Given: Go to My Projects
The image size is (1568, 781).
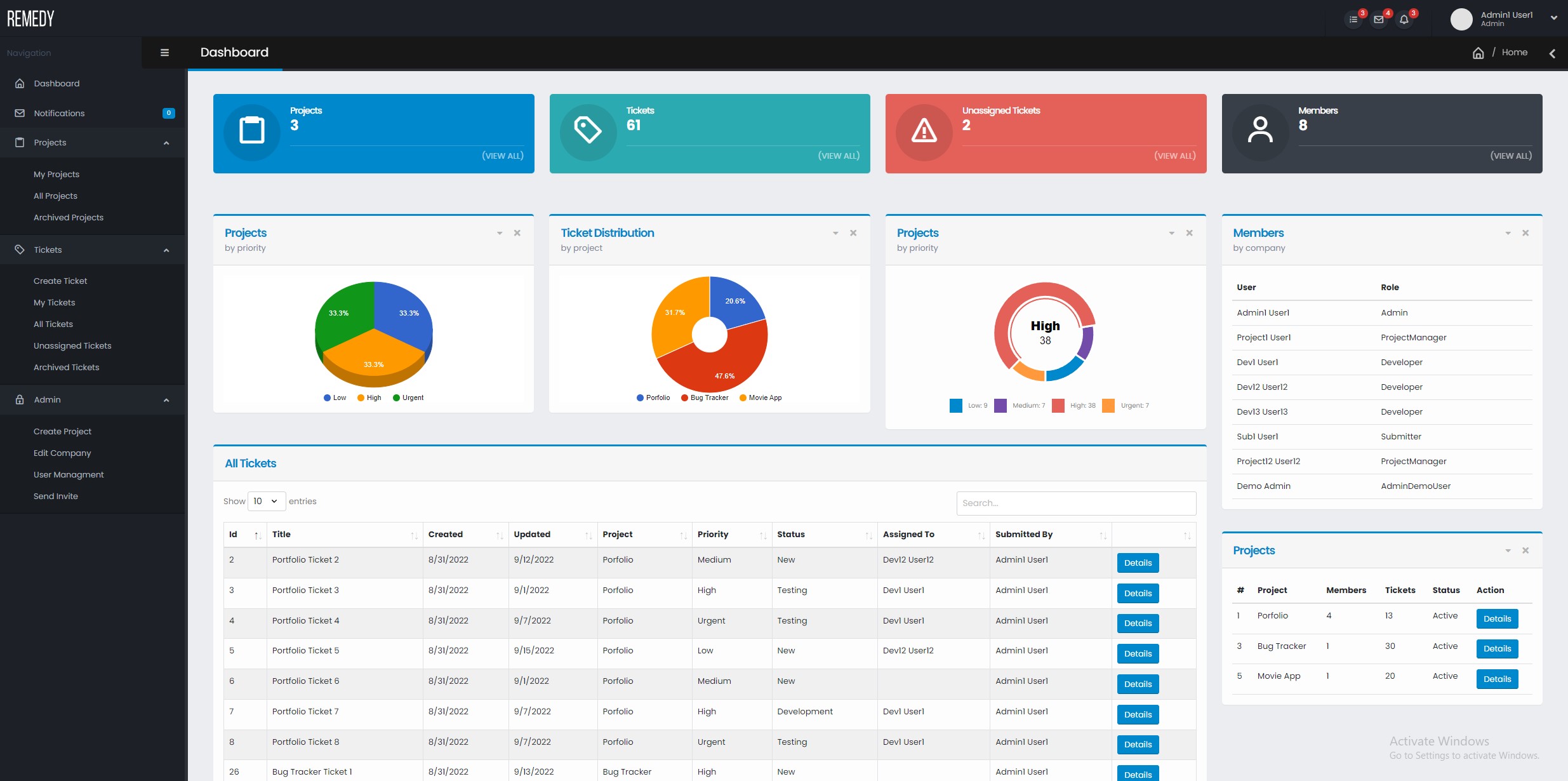Looking at the screenshot, I should pyautogui.click(x=56, y=175).
